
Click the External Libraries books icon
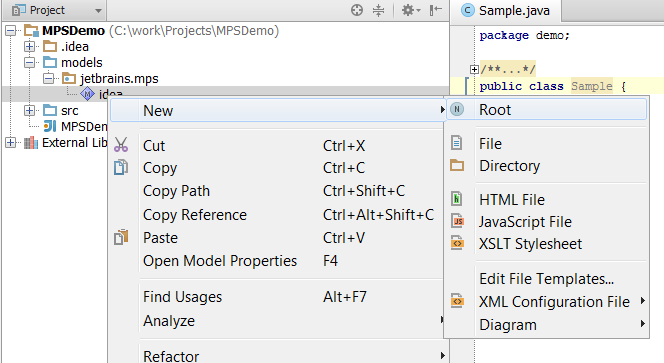31,143
